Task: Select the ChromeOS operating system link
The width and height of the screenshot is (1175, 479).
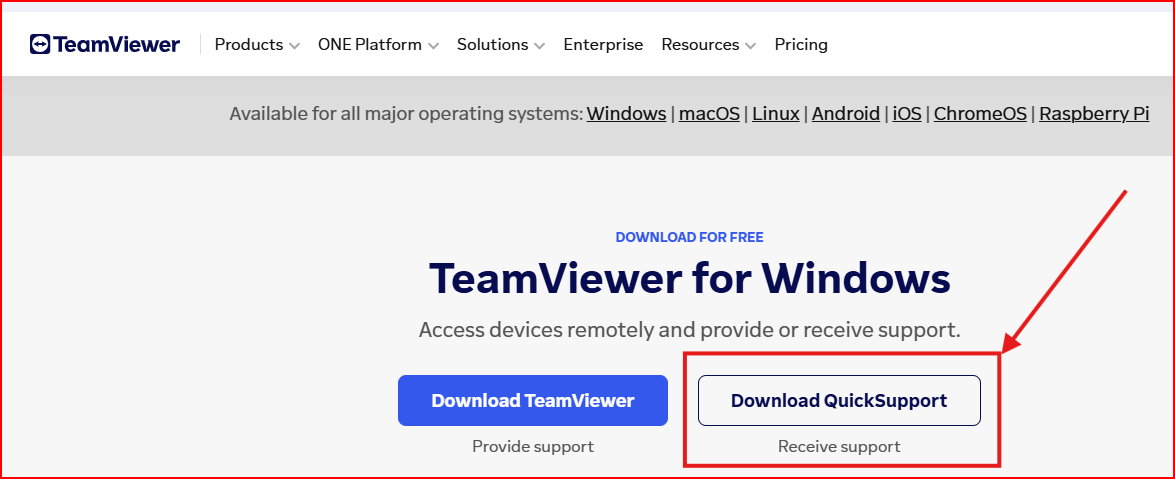Action: pos(980,114)
